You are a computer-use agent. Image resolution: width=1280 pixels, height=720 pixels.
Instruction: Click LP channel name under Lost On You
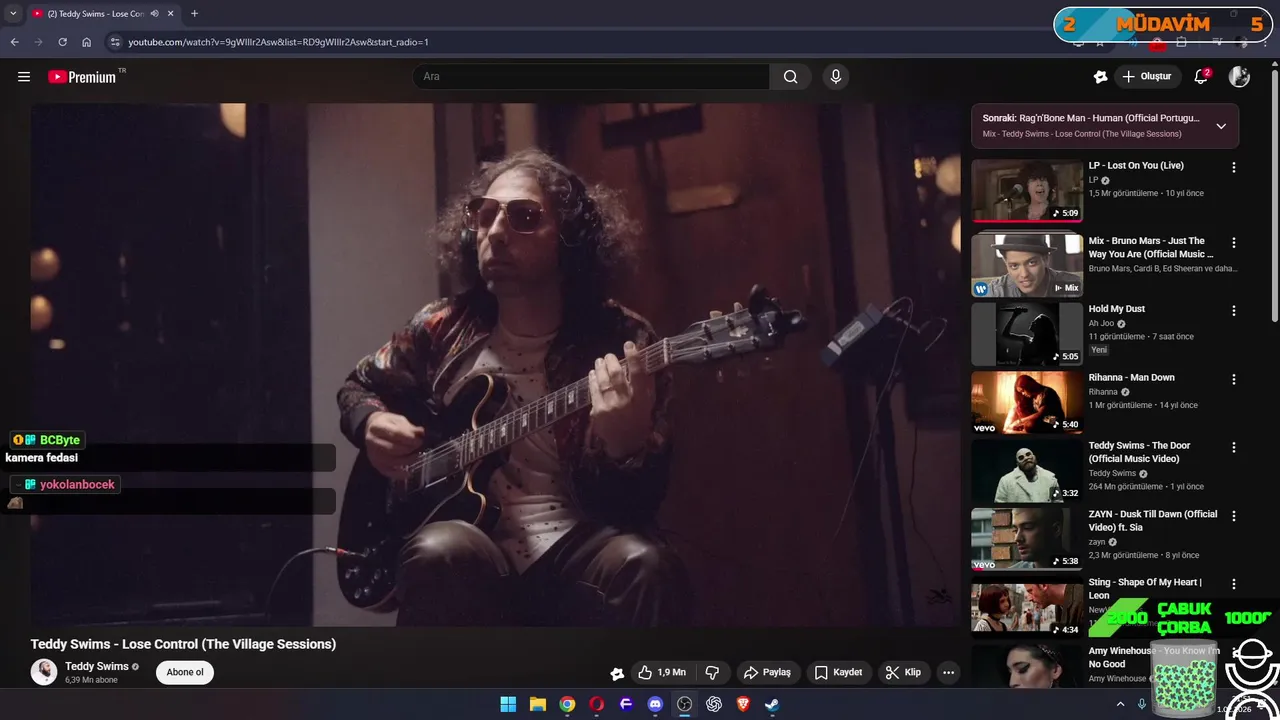pyautogui.click(x=1093, y=180)
